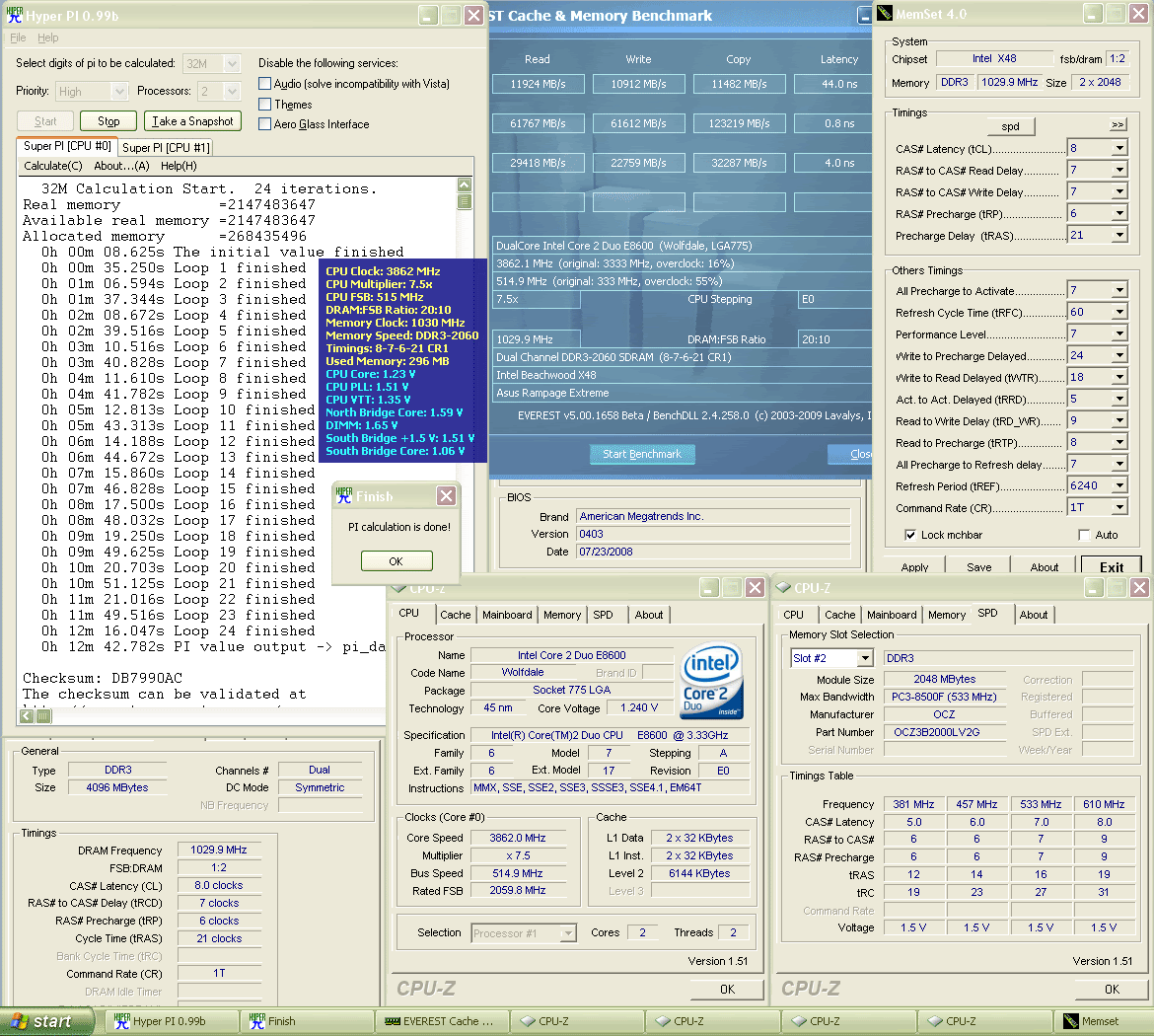
Task: Open the Help menu in Hyper PI
Action: (48, 37)
